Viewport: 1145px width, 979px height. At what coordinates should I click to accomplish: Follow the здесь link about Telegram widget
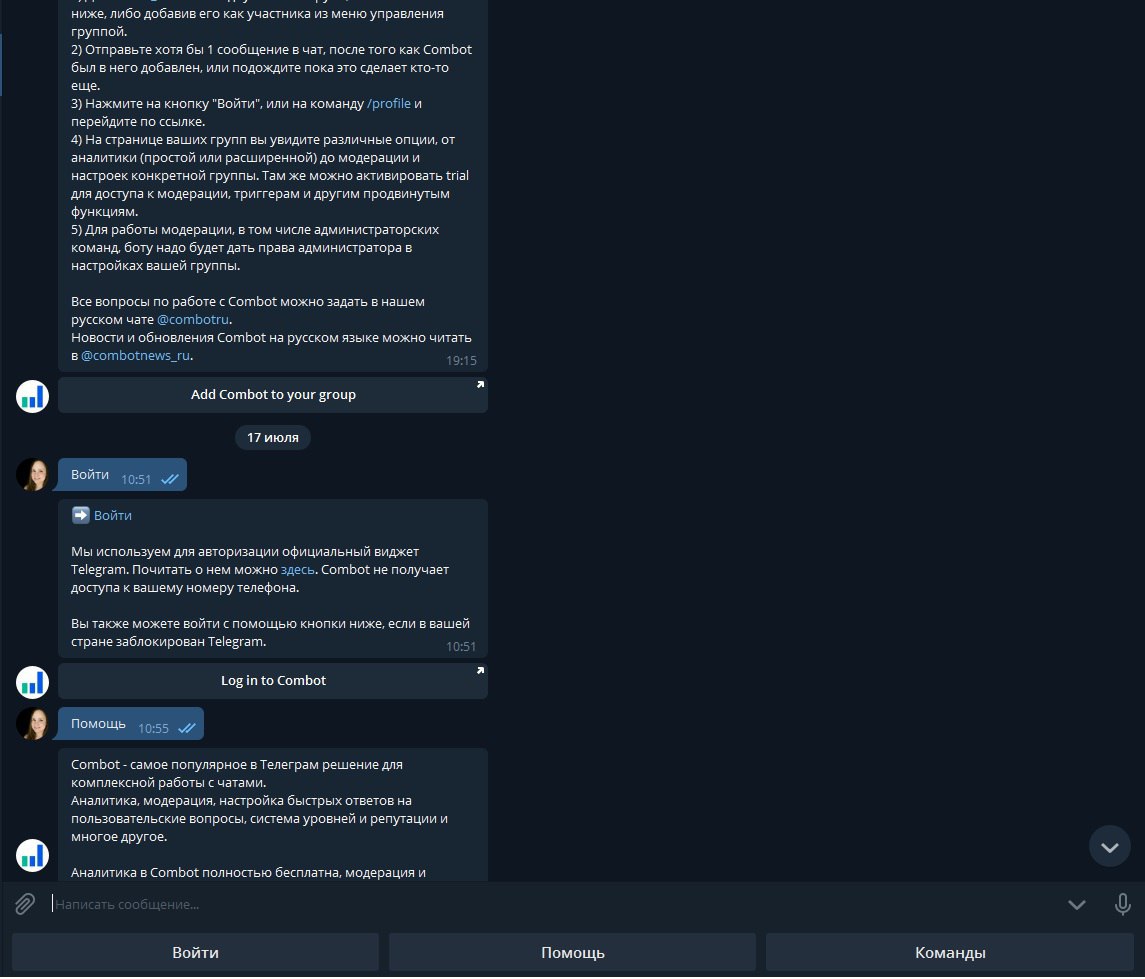tap(297, 569)
